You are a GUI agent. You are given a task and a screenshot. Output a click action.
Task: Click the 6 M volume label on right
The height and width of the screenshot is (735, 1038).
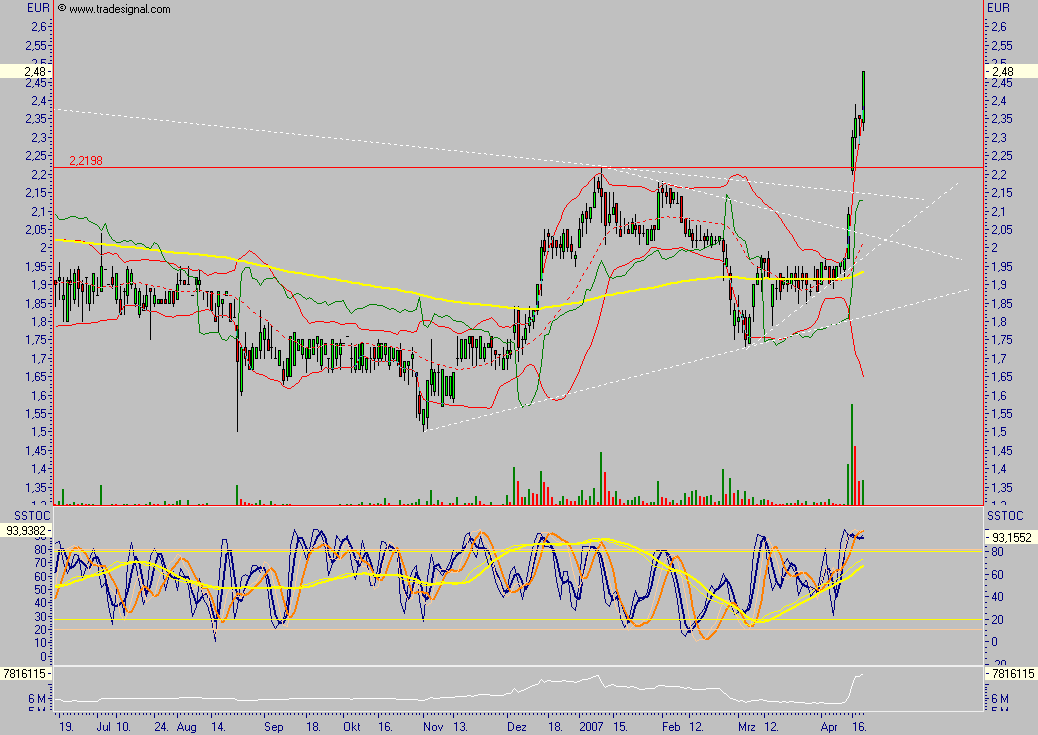(x=1000, y=699)
